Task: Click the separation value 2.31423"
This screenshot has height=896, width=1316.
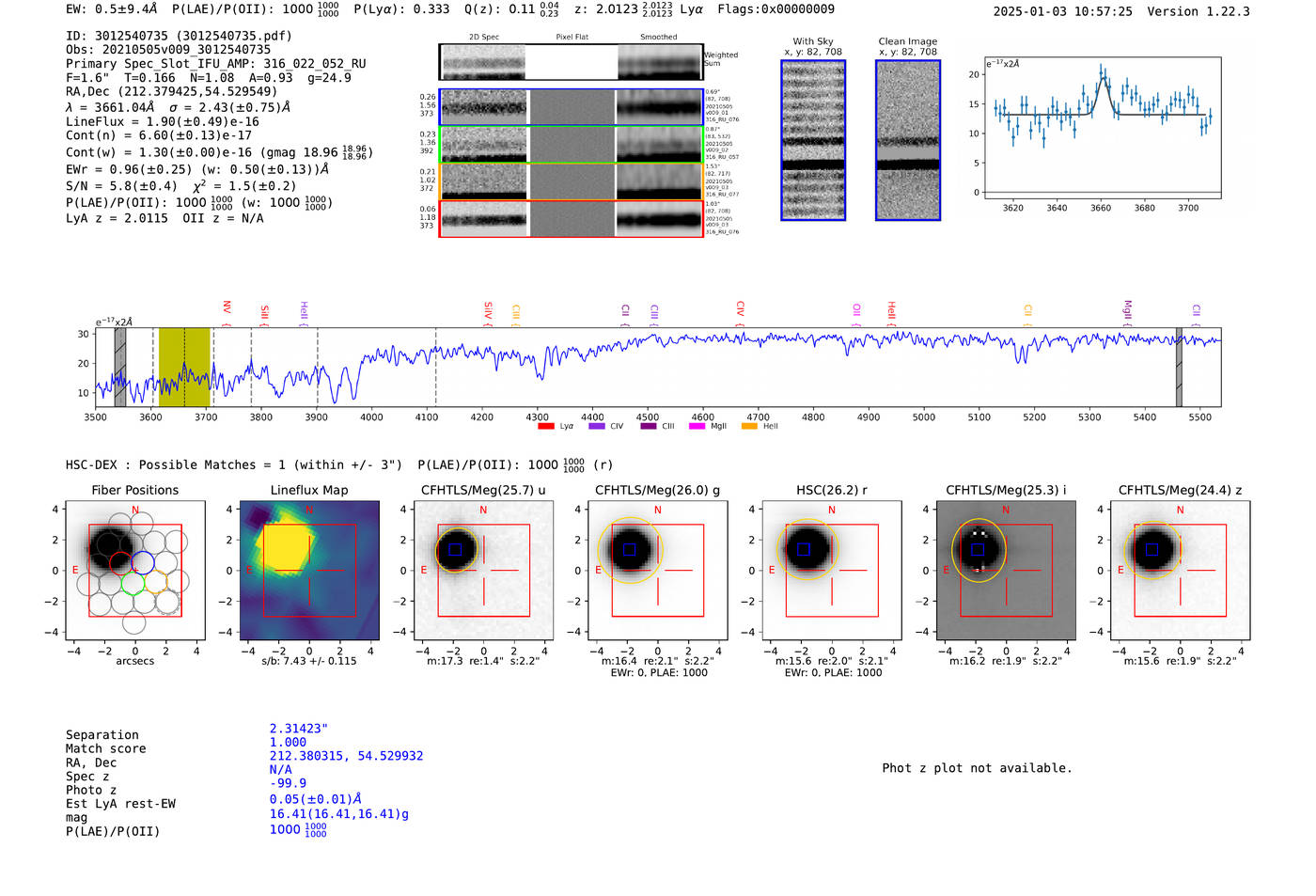Action: [x=299, y=729]
